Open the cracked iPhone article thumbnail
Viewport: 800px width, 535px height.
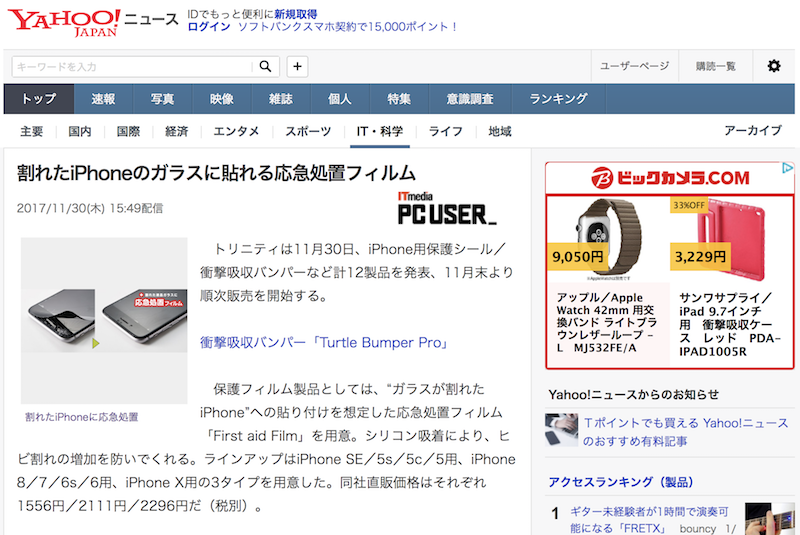(x=104, y=320)
